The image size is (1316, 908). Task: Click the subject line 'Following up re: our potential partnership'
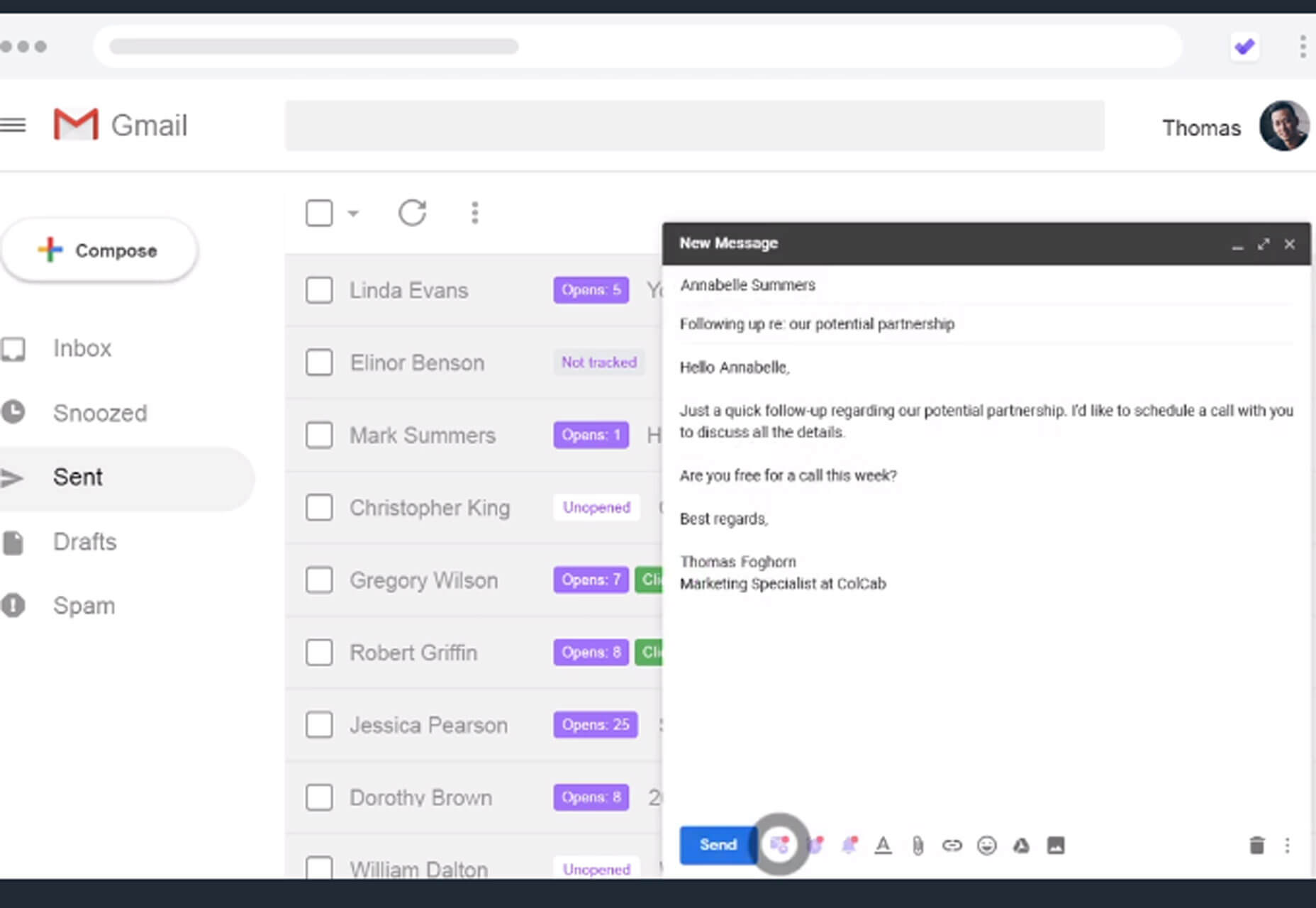coord(817,324)
